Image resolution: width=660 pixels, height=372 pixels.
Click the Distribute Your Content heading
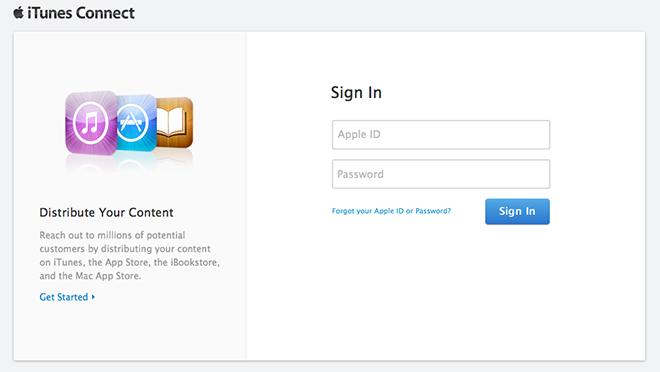(x=106, y=213)
